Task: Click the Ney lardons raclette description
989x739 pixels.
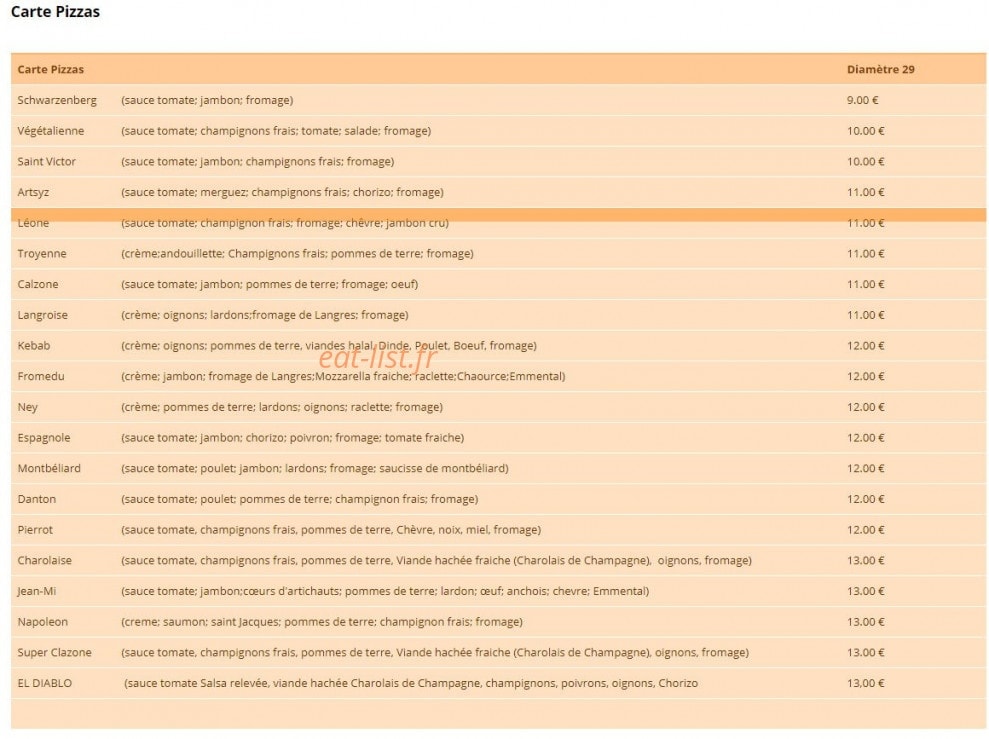Action: click(282, 407)
